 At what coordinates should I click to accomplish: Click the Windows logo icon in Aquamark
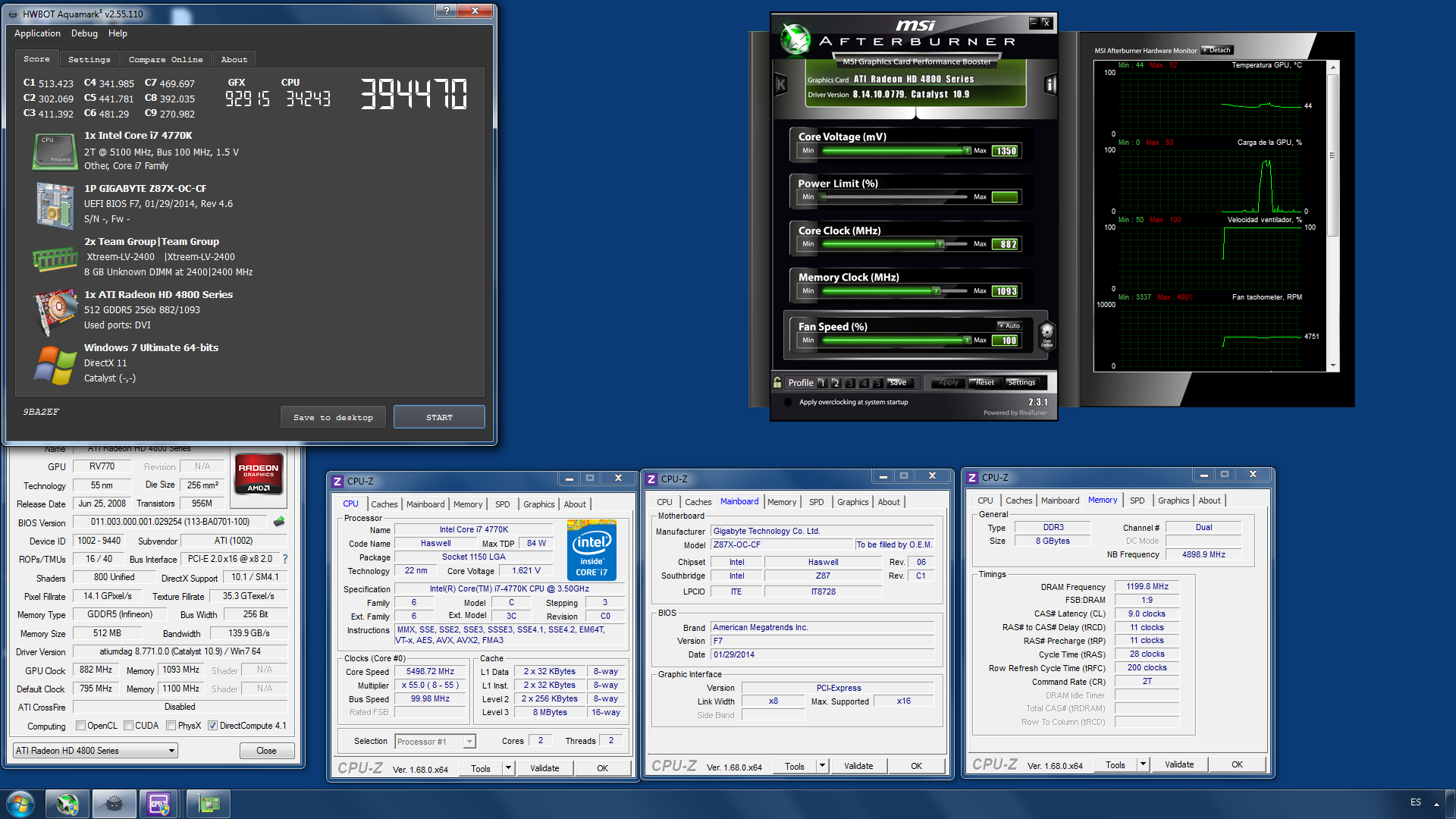tap(55, 365)
